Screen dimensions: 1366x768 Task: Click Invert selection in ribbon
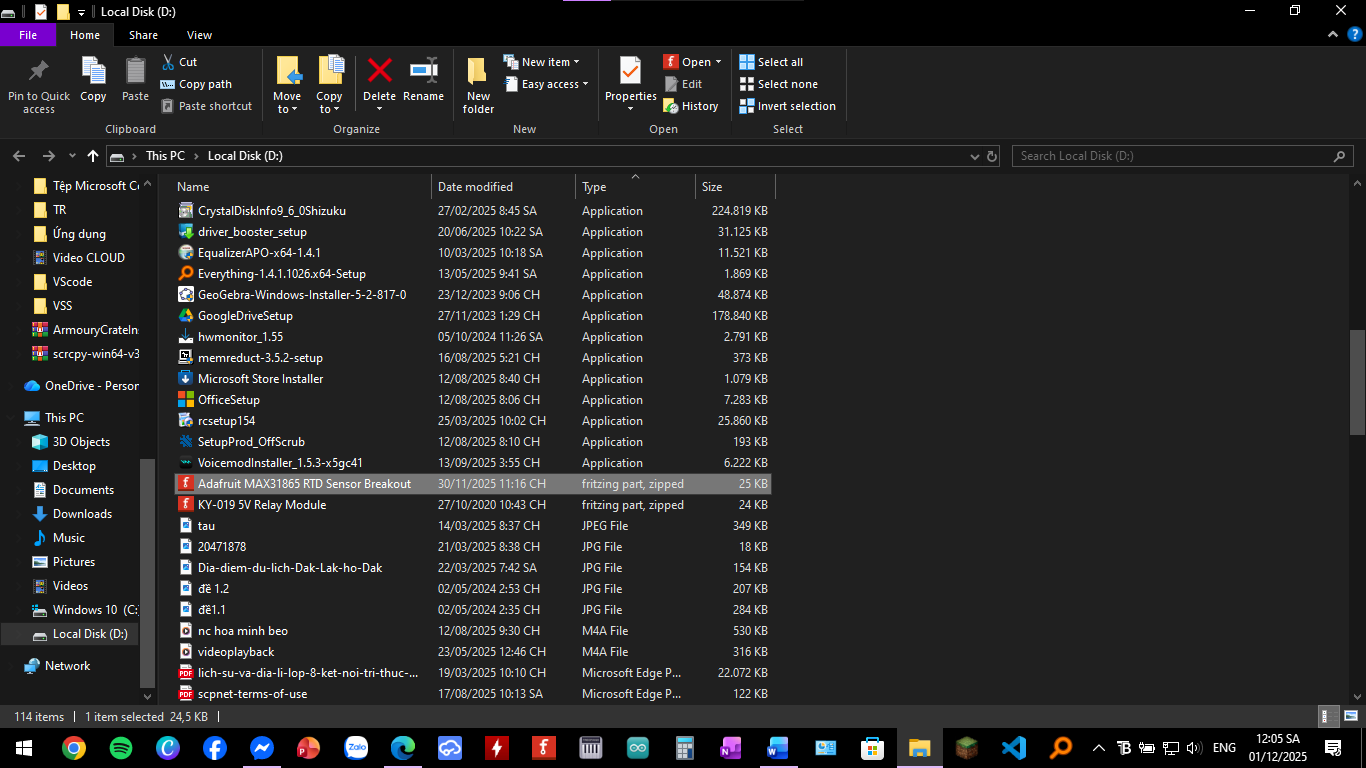coord(787,106)
